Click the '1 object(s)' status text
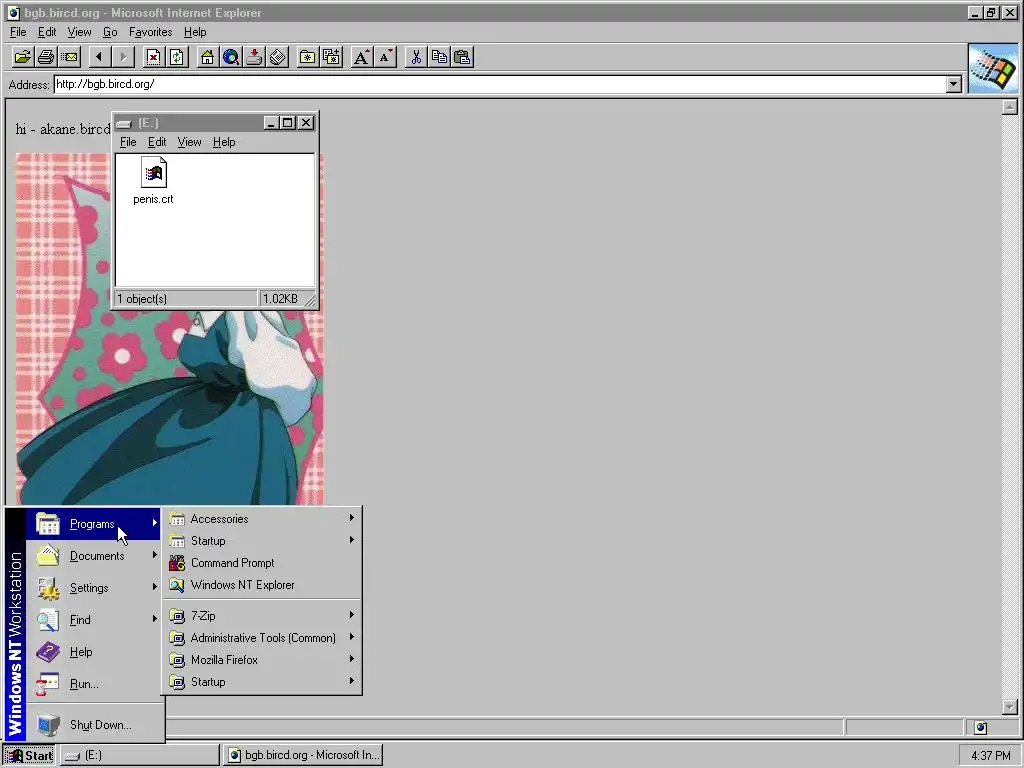This screenshot has width=1024, height=768. point(142,299)
